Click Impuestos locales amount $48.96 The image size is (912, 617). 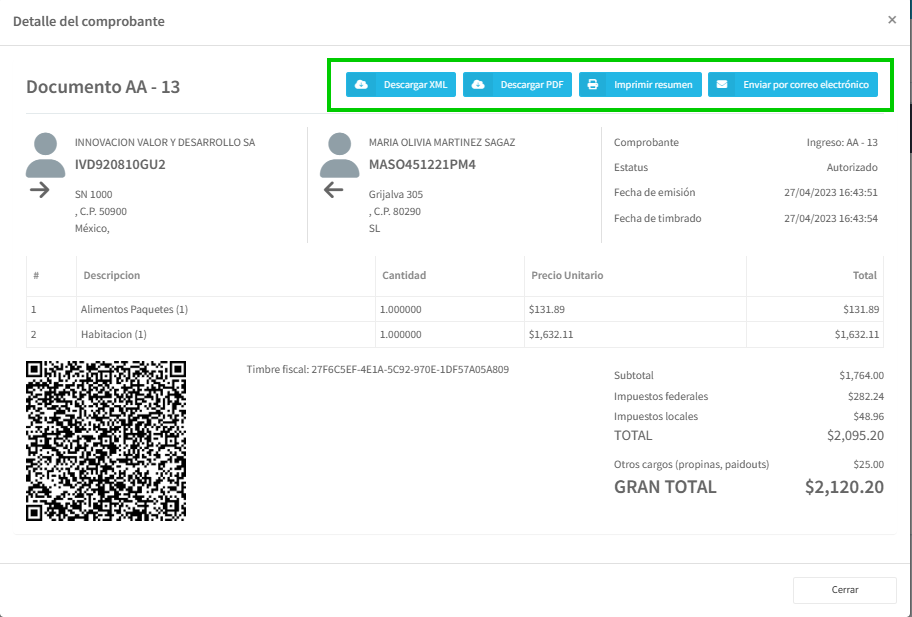[x=868, y=416]
